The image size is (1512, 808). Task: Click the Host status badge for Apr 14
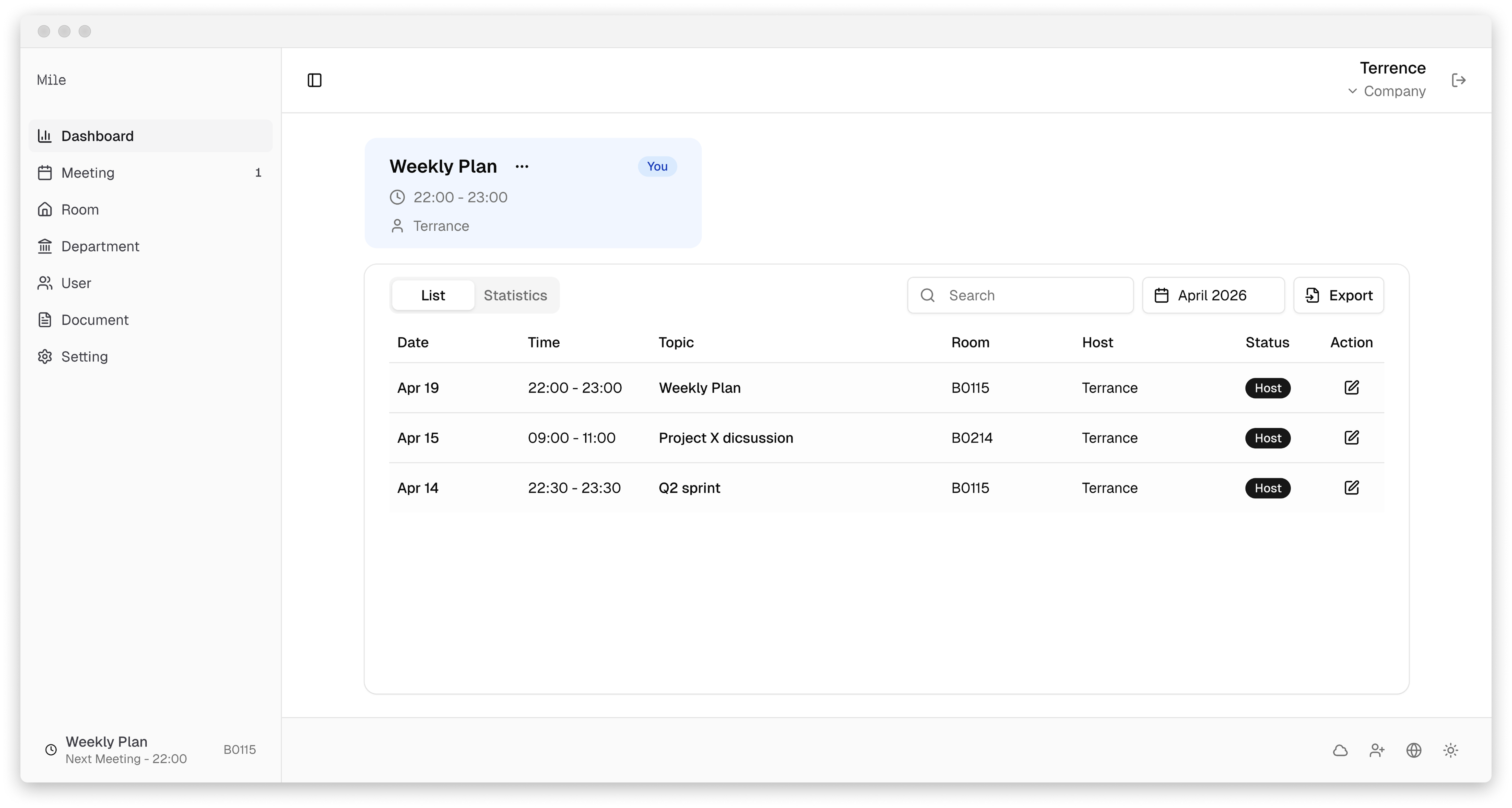coord(1268,488)
